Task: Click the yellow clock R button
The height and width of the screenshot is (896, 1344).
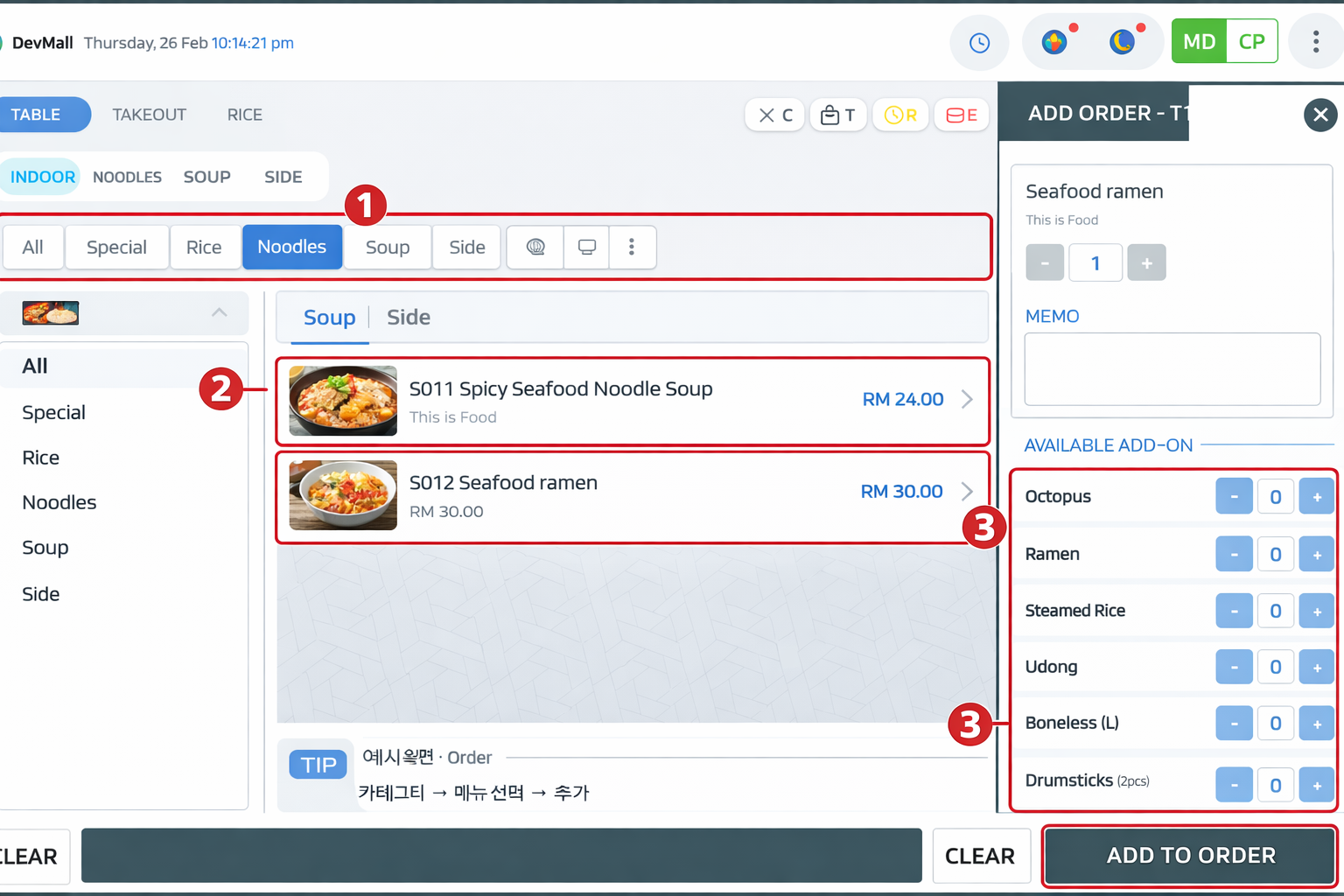Action: pyautogui.click(x=900, y=115)
